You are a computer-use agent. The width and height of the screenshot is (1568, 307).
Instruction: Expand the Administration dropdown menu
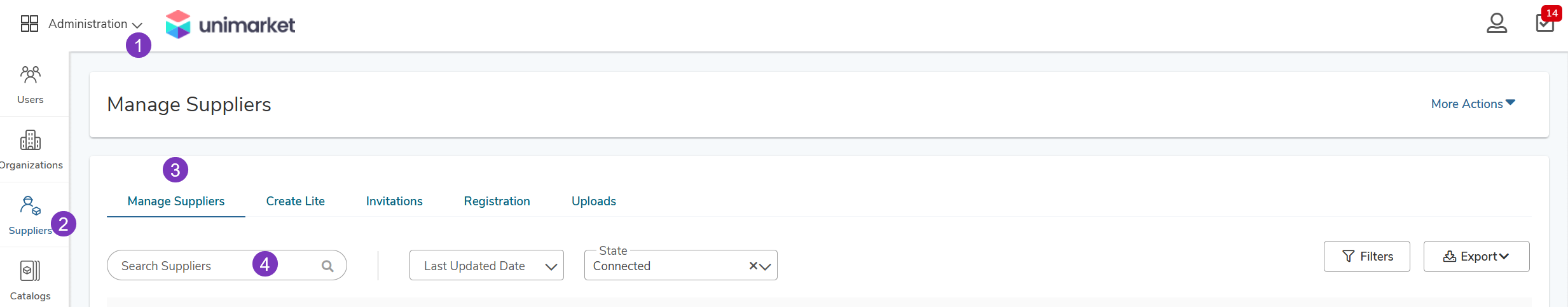click(x=95, y=24)
